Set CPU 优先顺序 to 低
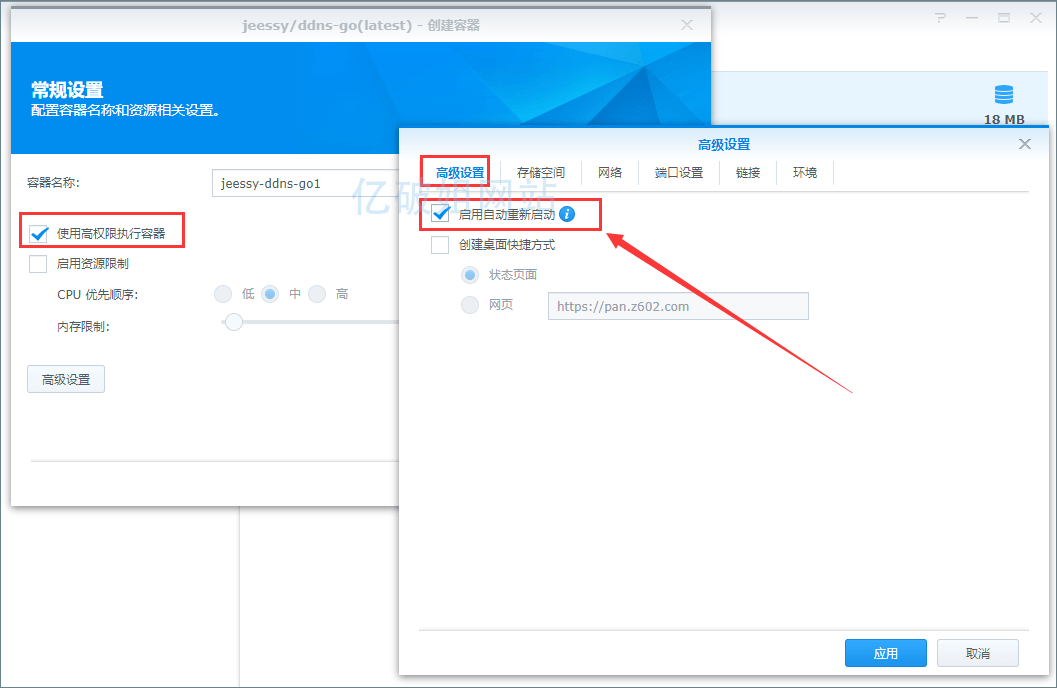 pos(223,294)
